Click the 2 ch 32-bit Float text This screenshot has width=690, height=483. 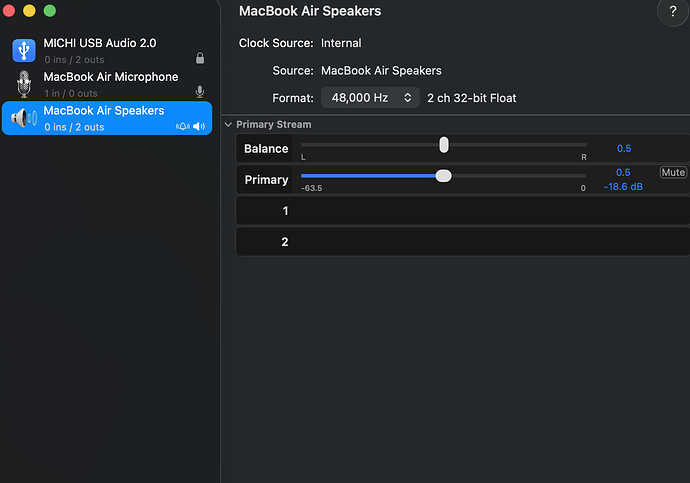(472, 98)
